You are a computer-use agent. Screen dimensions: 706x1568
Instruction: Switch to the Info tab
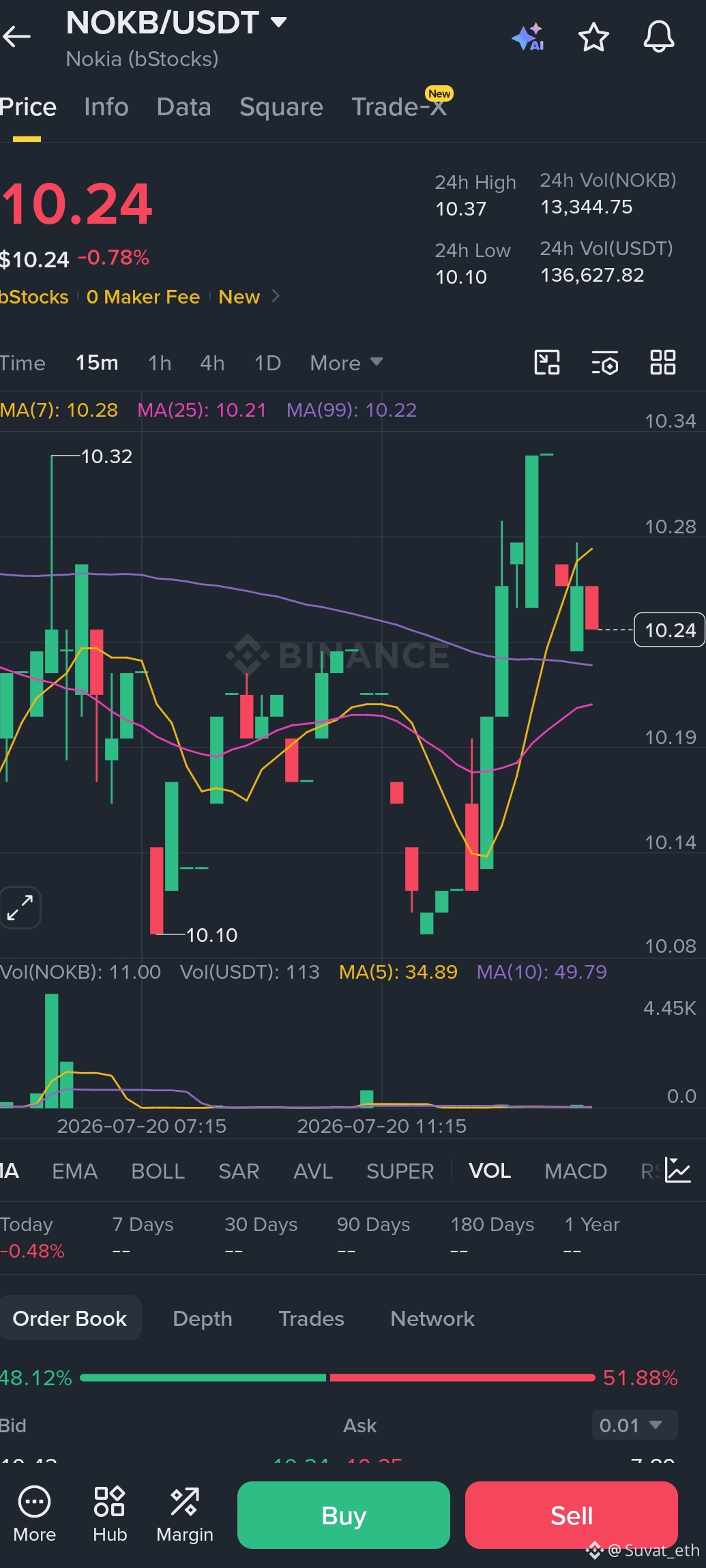(106, 107)
